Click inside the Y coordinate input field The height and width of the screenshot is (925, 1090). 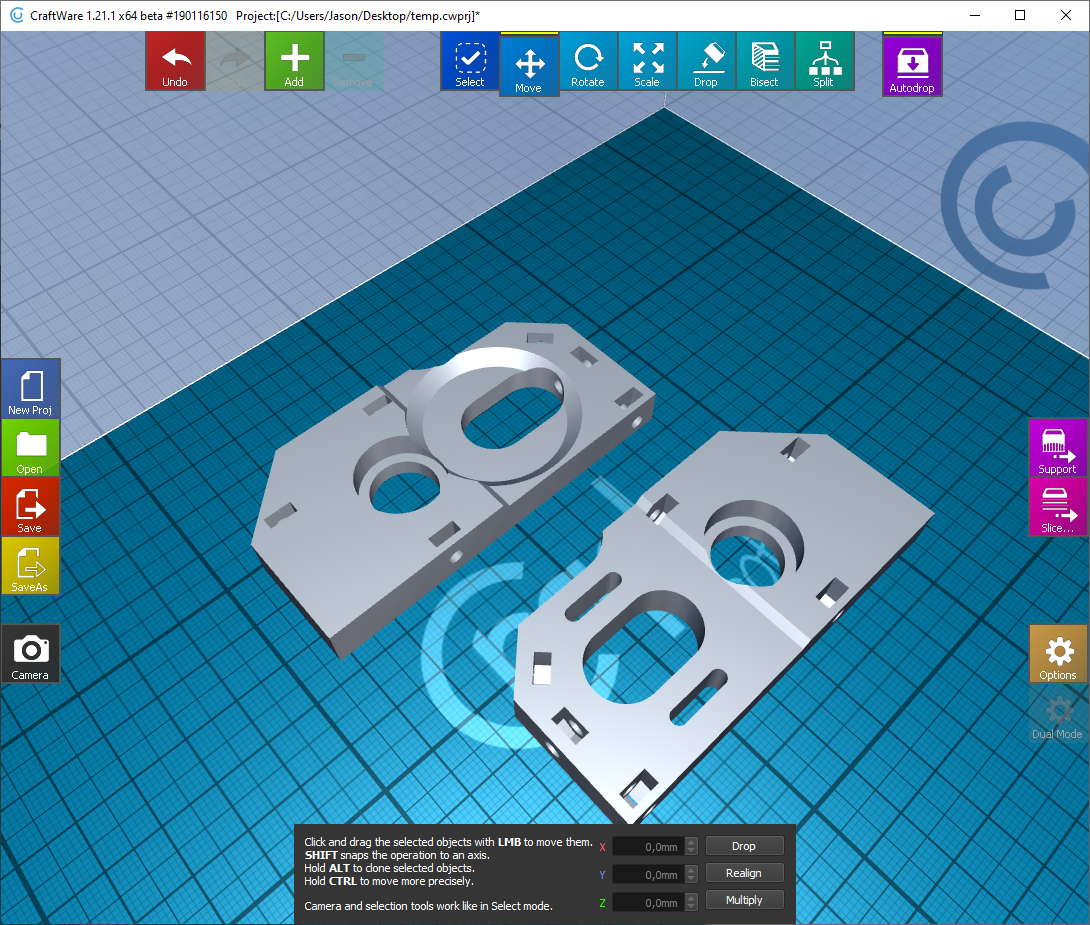(x=650, y=873)
